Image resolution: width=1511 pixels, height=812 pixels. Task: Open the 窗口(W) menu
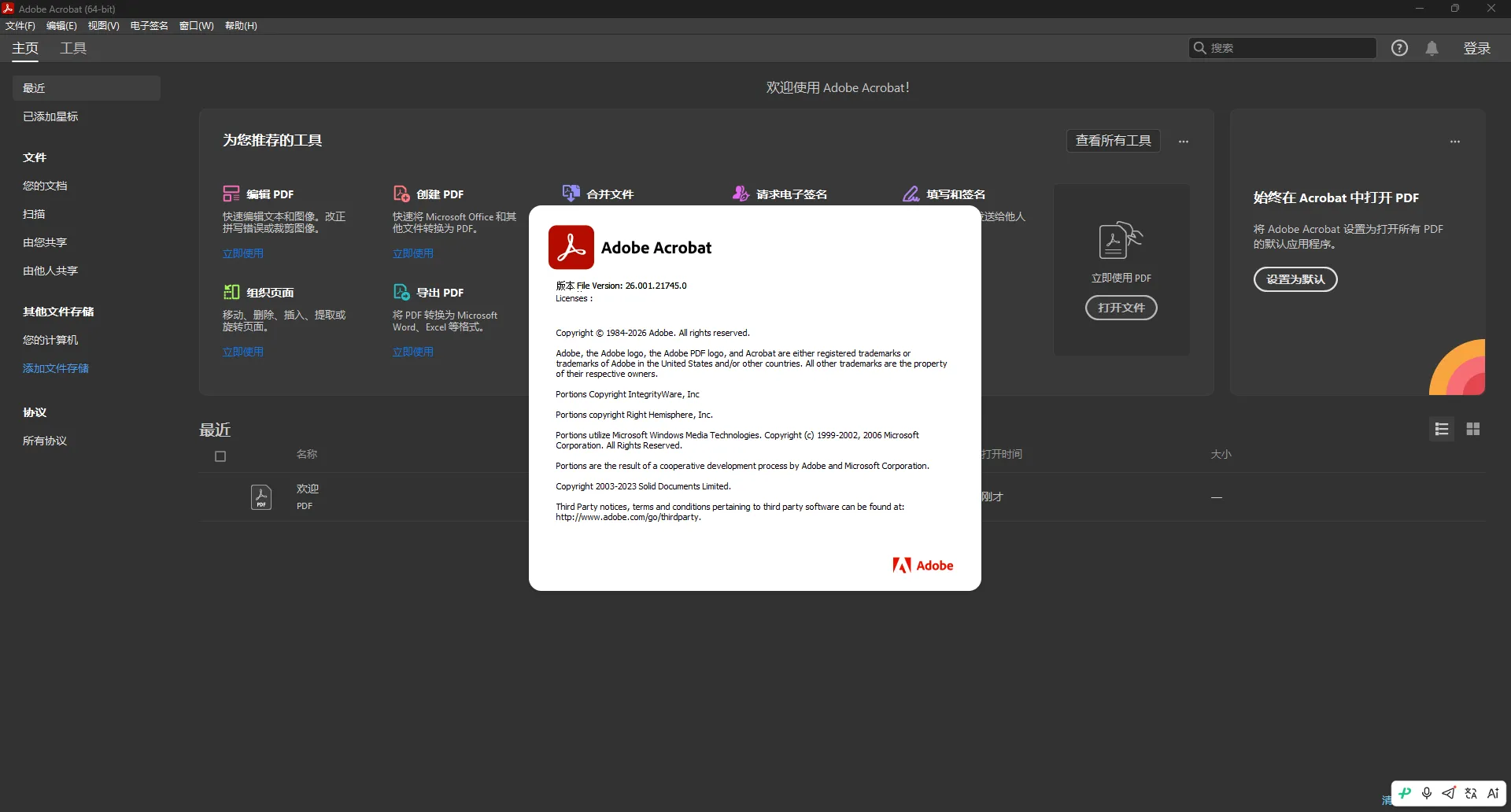click(x=196, y=26)
